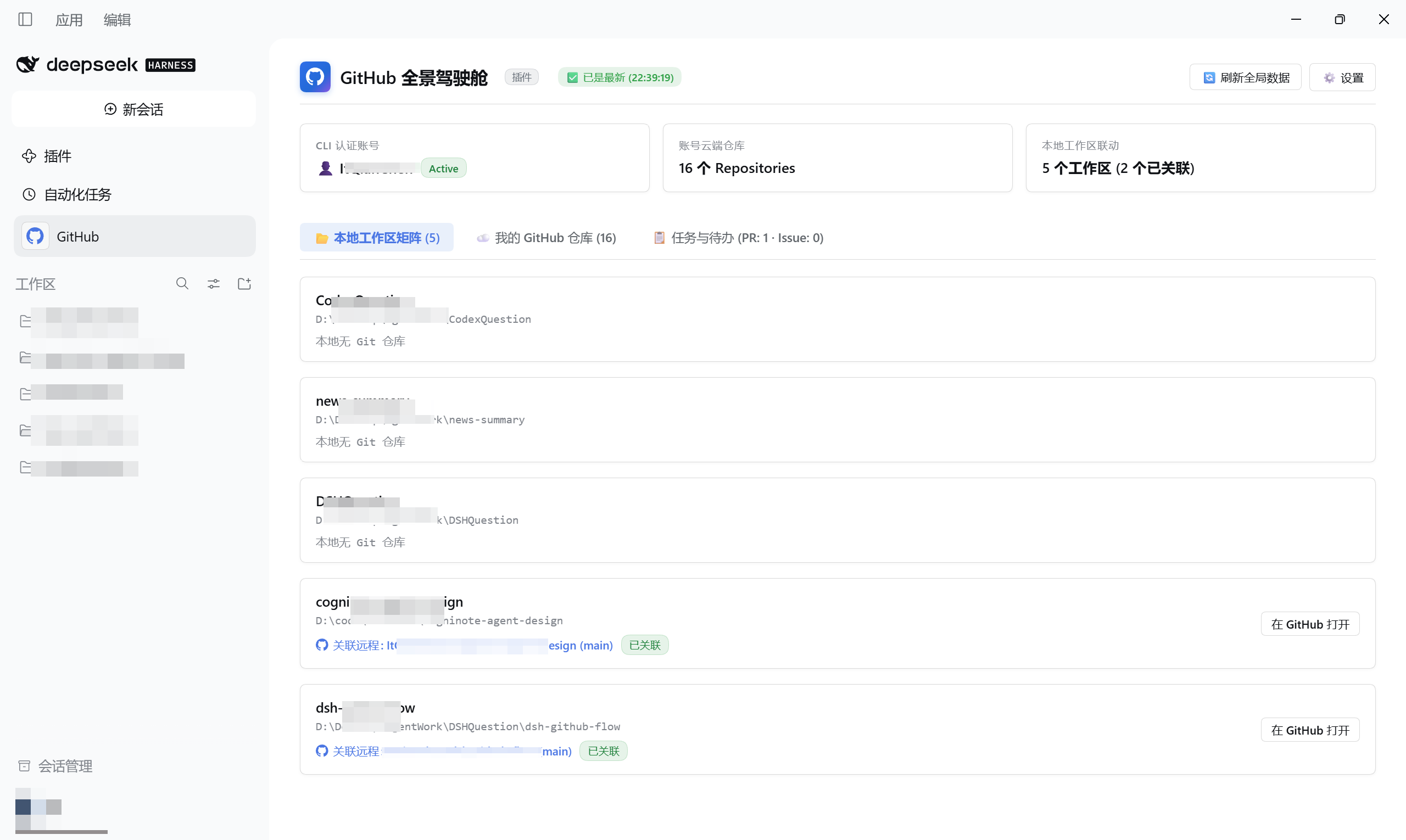Screen dimensions: 1406x840
Task: Switch to 任务与待办 tab
Action: click(738, 237)
